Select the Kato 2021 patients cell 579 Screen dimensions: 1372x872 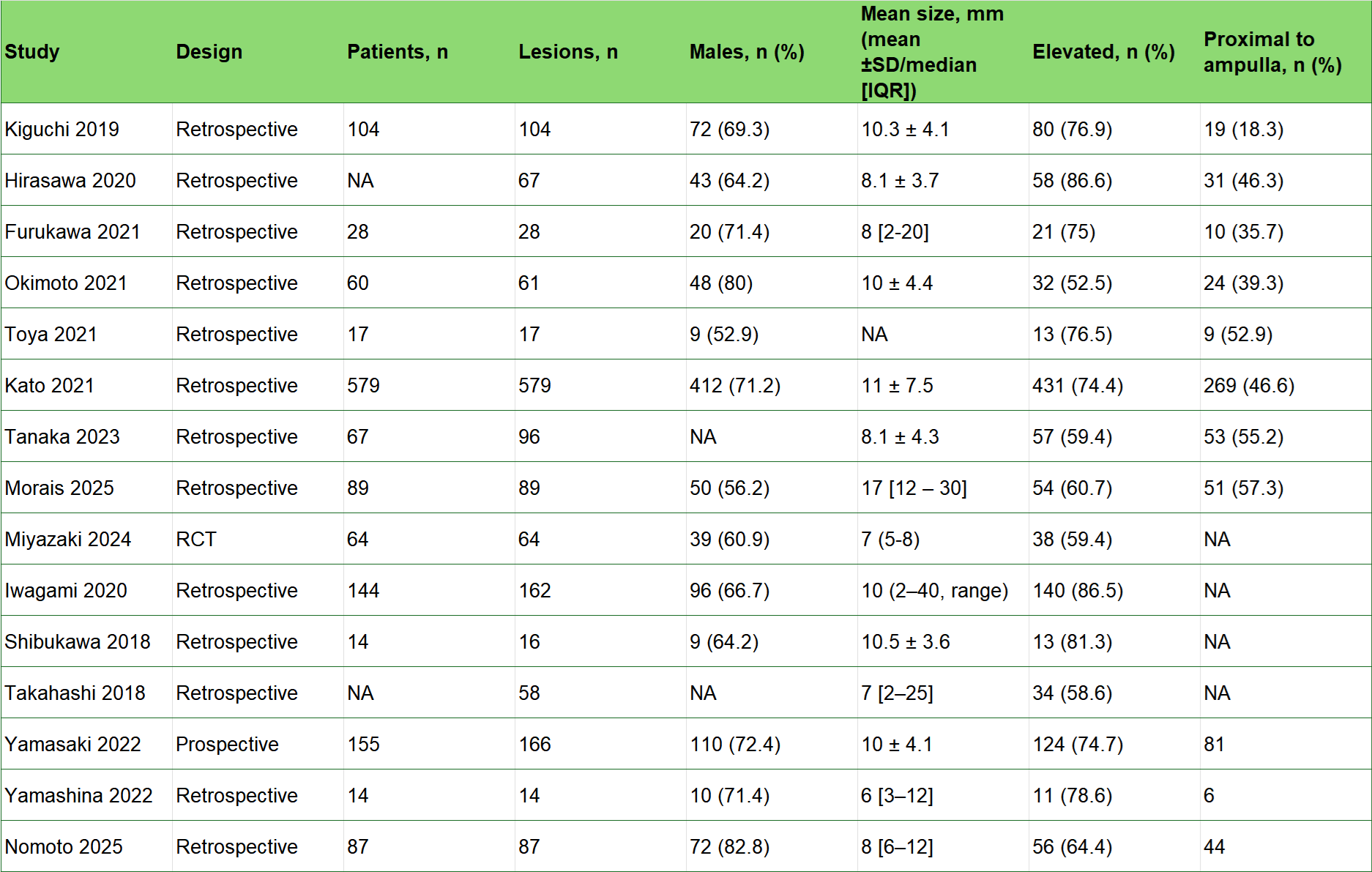[429, 385]
